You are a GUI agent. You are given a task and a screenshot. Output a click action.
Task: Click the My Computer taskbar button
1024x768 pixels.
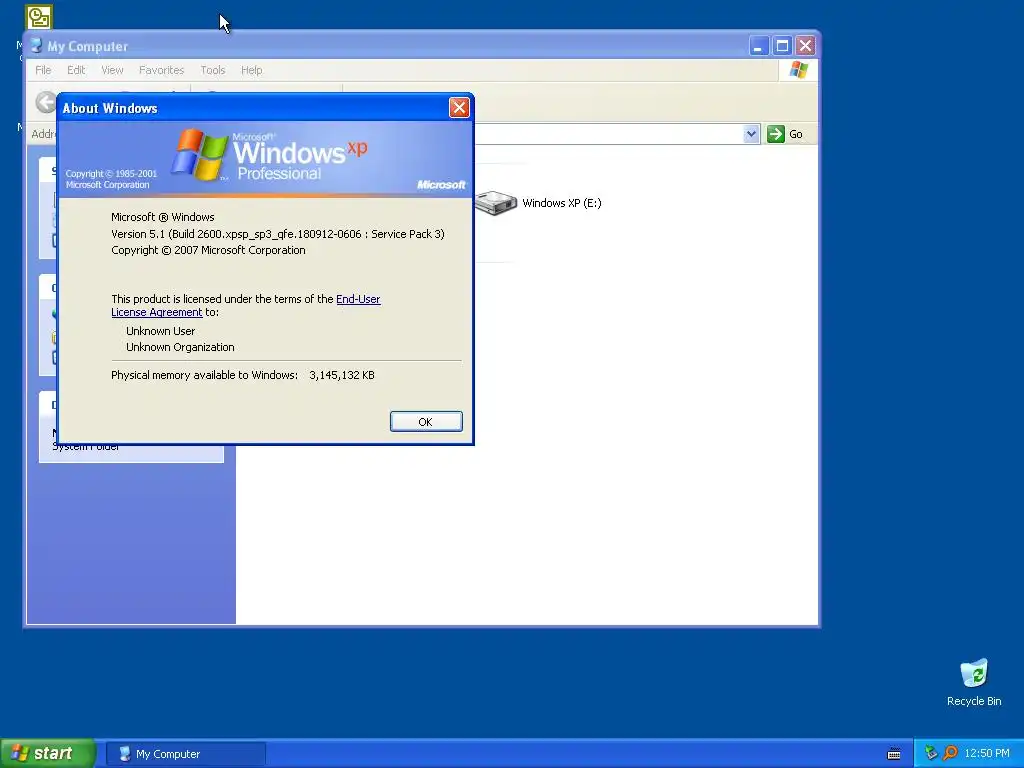coord(185,754)
